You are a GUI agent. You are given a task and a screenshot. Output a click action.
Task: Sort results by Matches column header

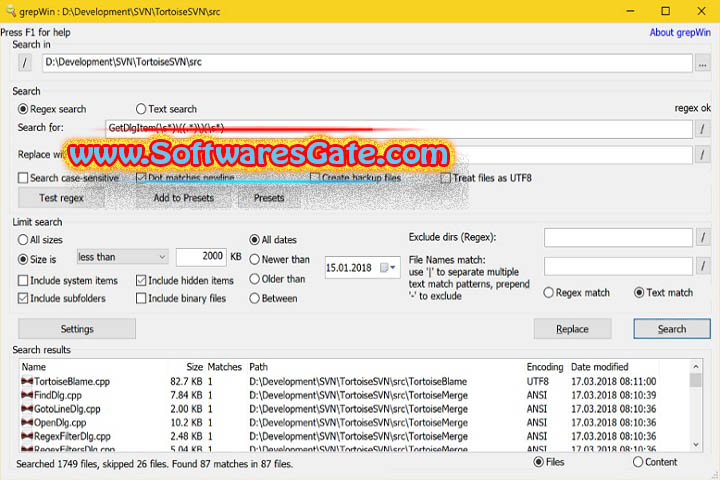coord(225,367)
